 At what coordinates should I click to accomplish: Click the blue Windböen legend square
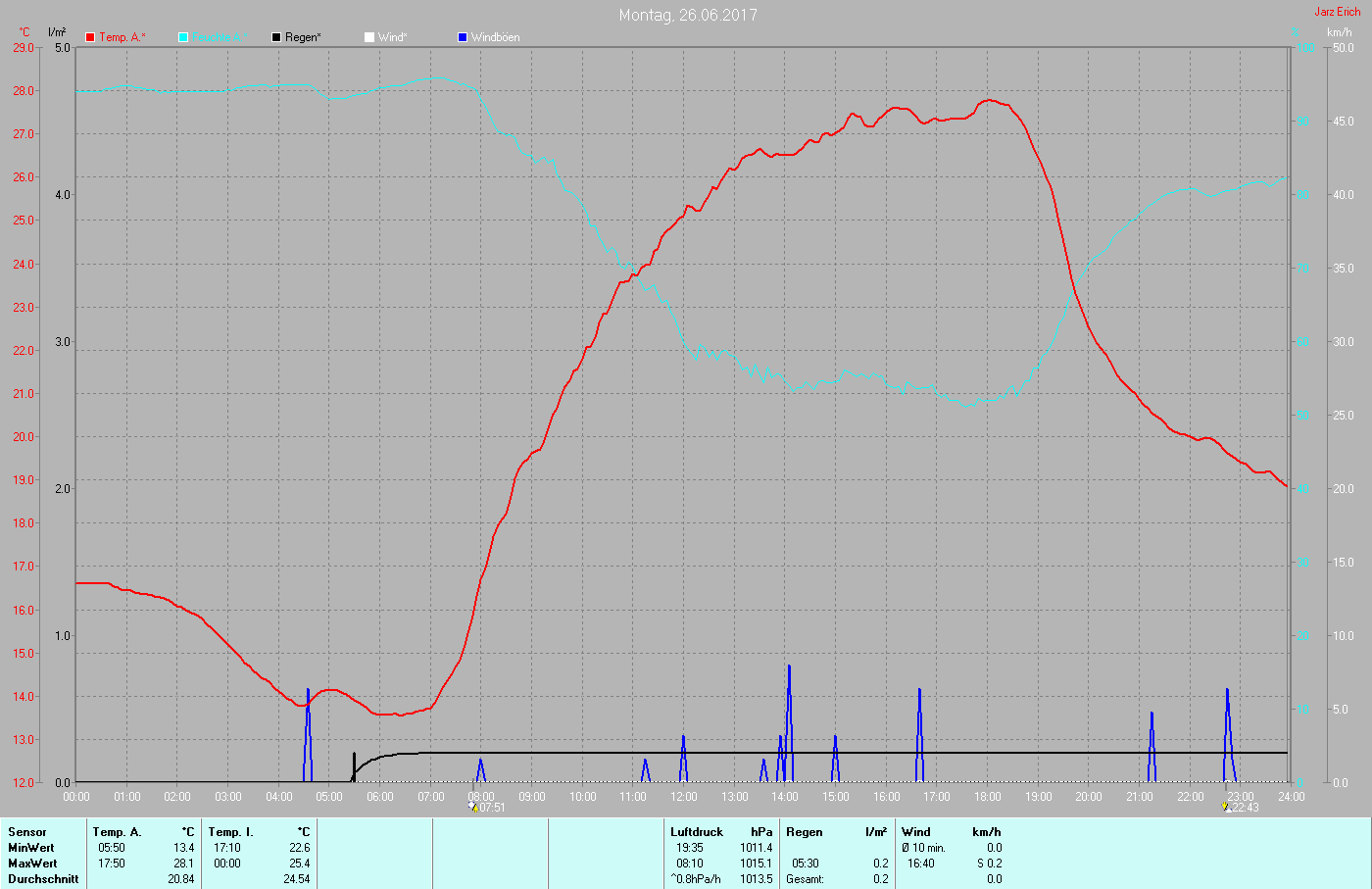coord(463,37)
